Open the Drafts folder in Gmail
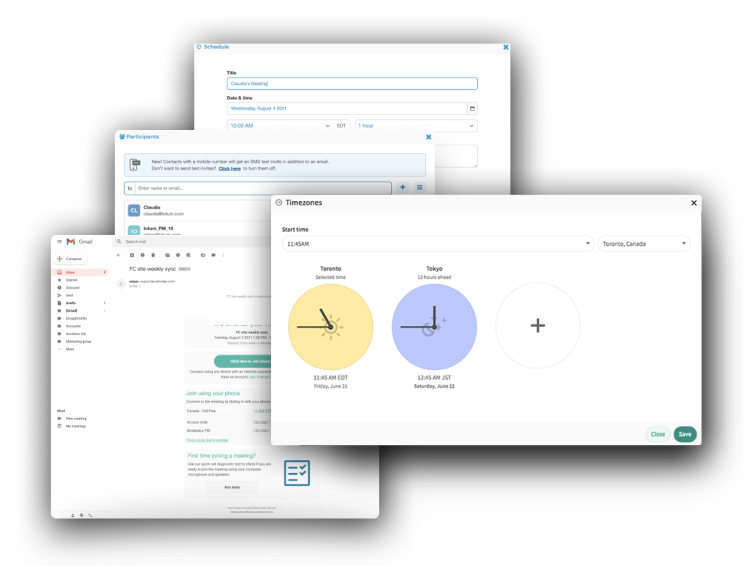 click(x=71, y=303)
